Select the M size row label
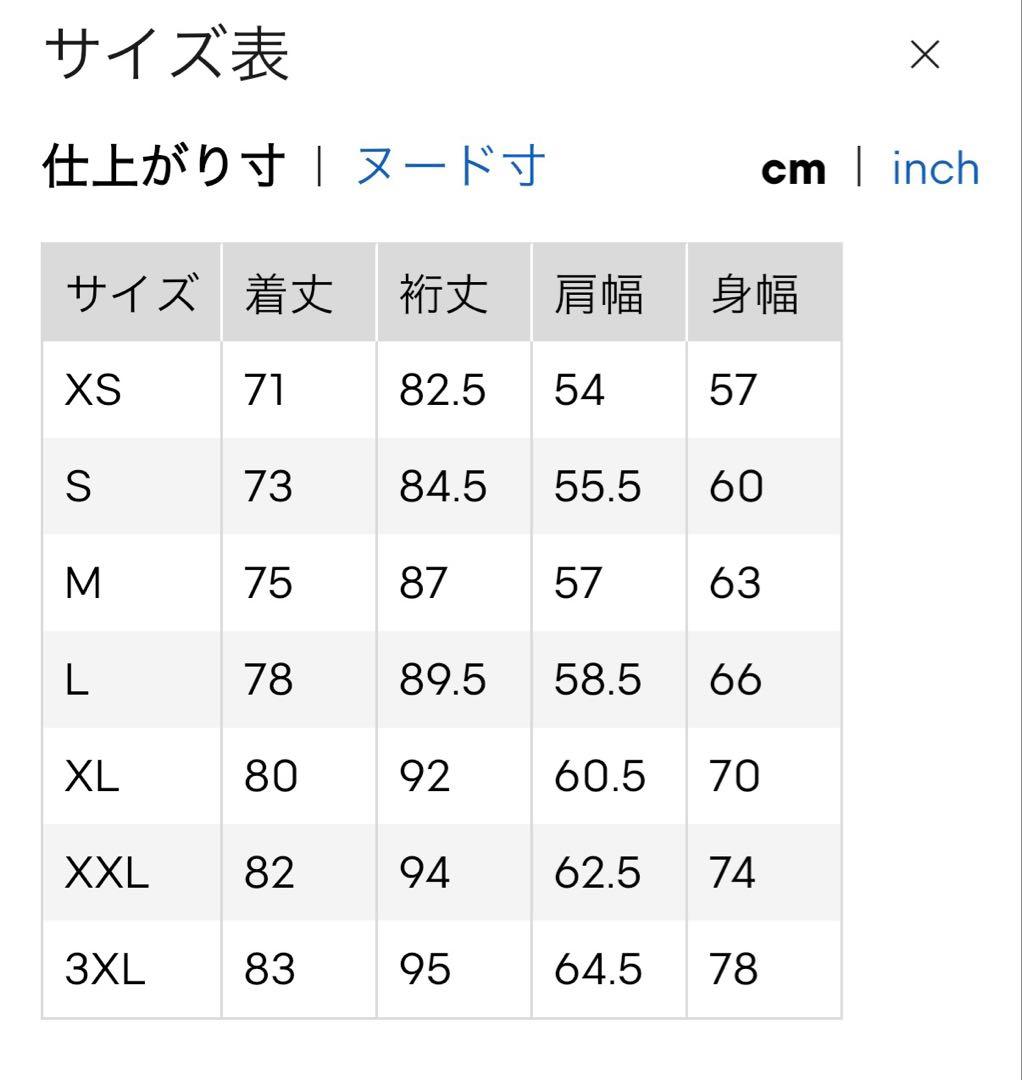This screenshot has height=1080, width=1022. click(x=86, y=582)
